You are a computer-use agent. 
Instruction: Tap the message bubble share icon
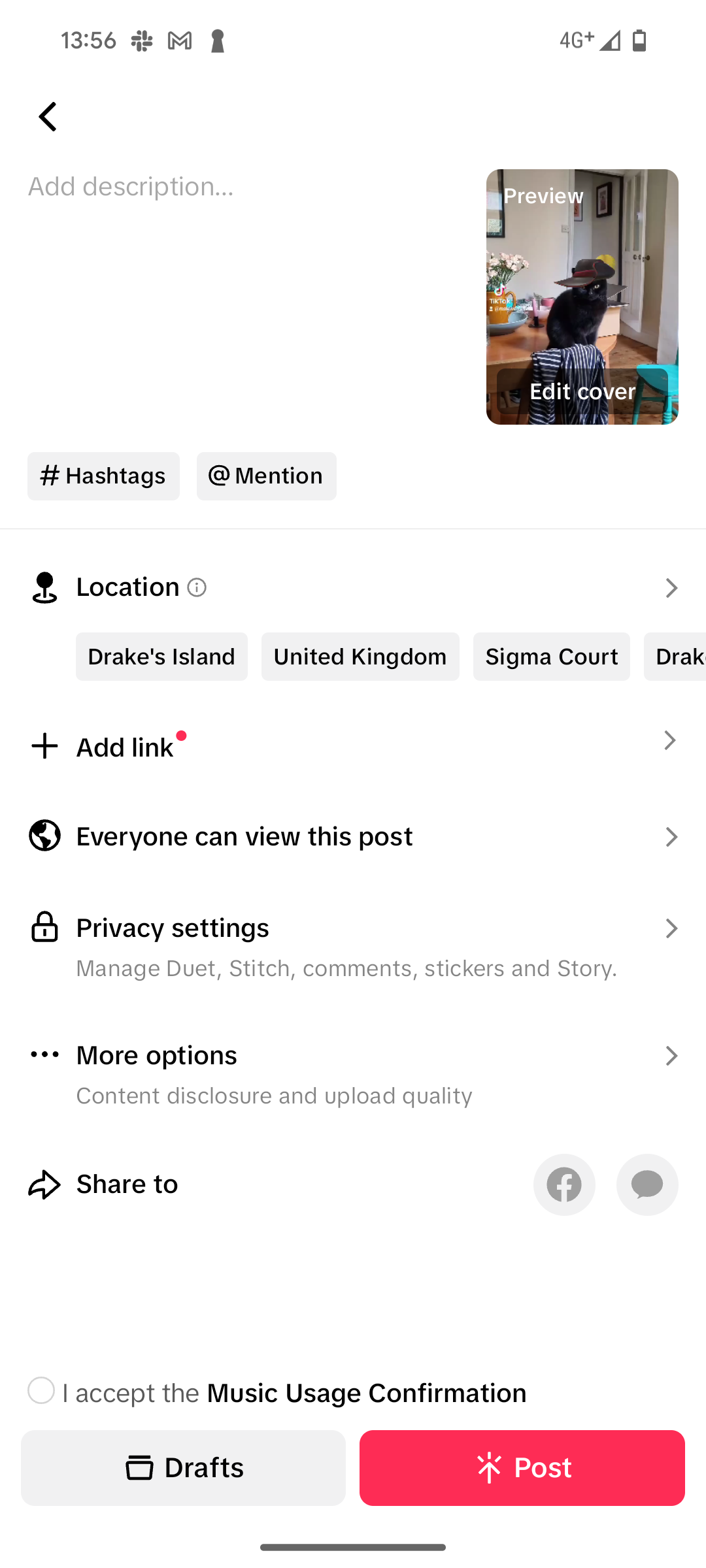click(647, 1184)
